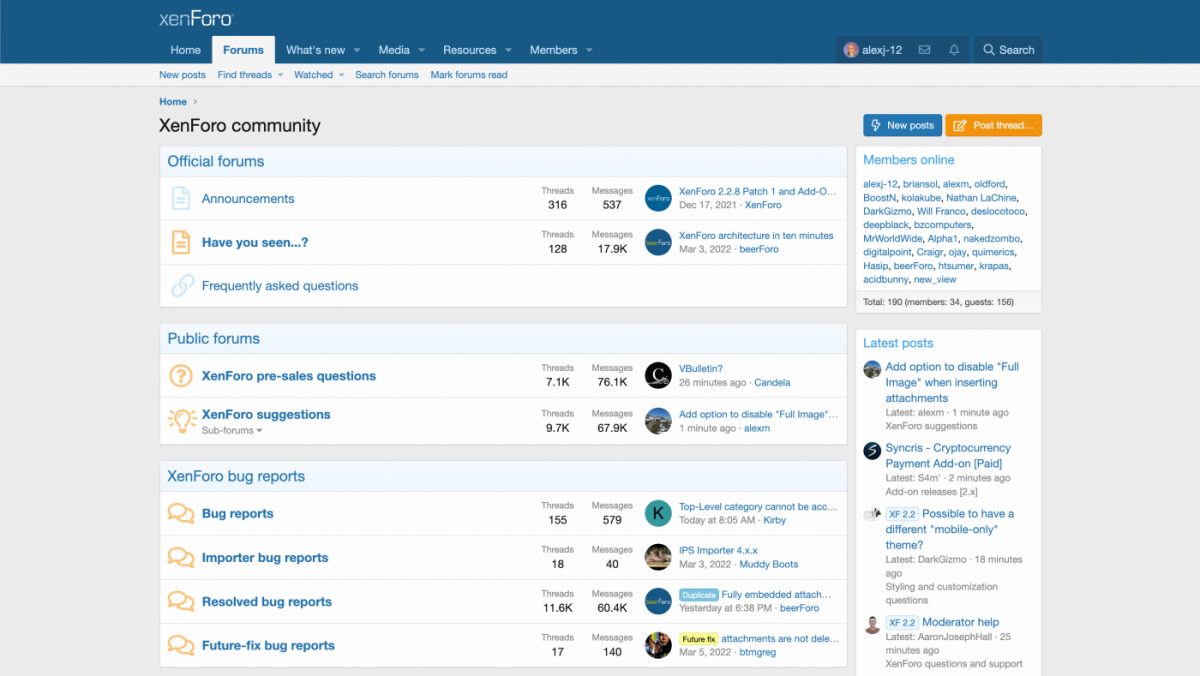Viewport: 1200px width, 676px height.
Task: Select the Forums tab
Action: [243, 50]
